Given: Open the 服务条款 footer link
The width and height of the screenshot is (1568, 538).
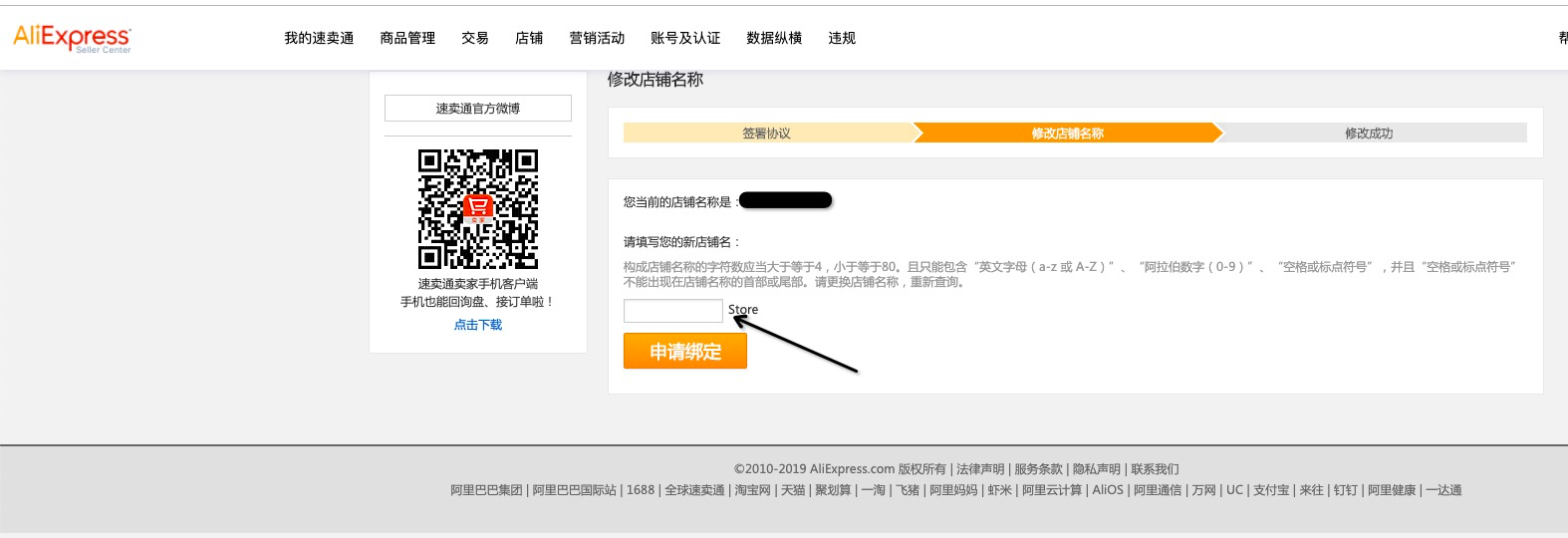Looking at the screenshot, I should pyautogui.click(x=1038, y=469).
